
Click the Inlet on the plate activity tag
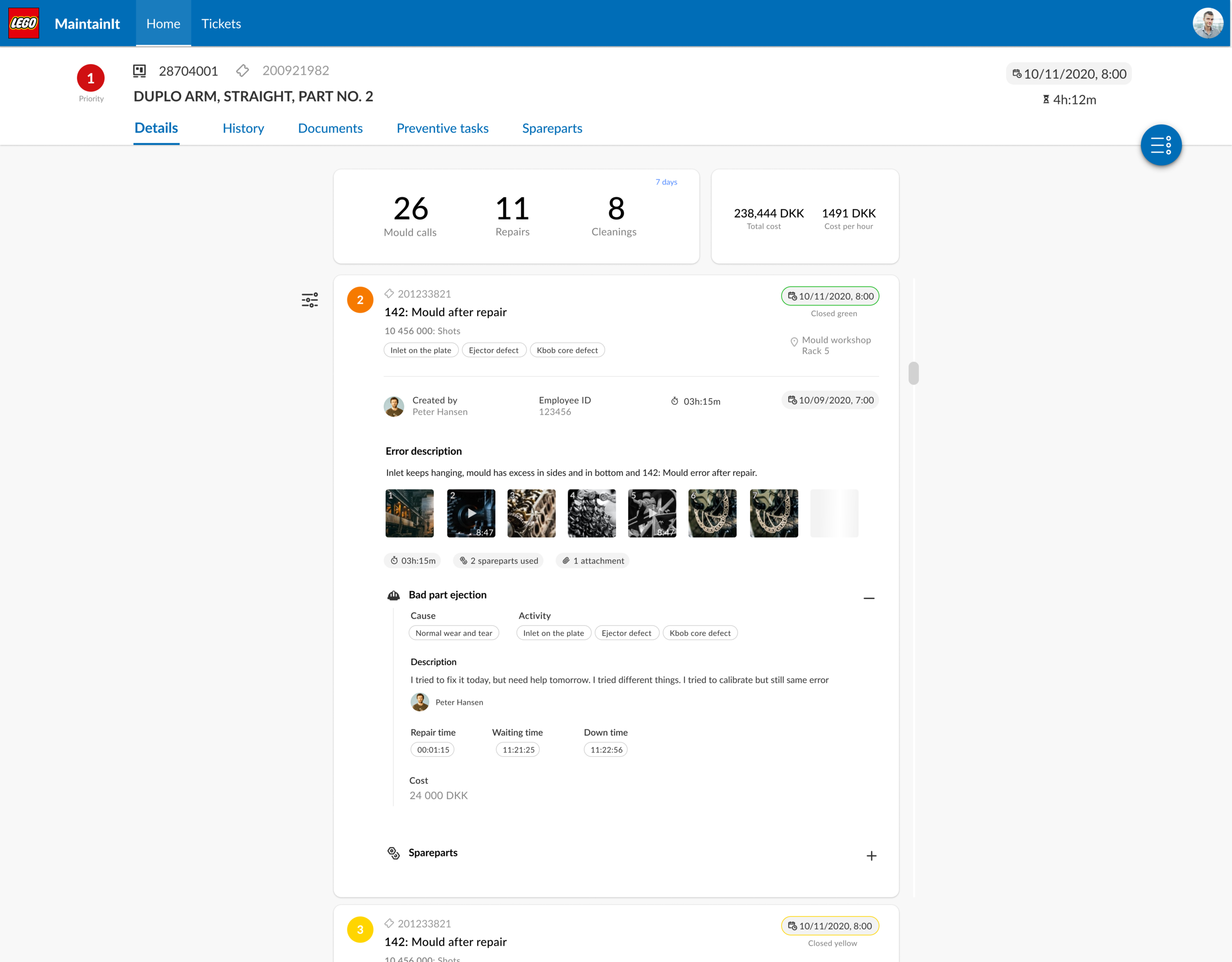553,632
